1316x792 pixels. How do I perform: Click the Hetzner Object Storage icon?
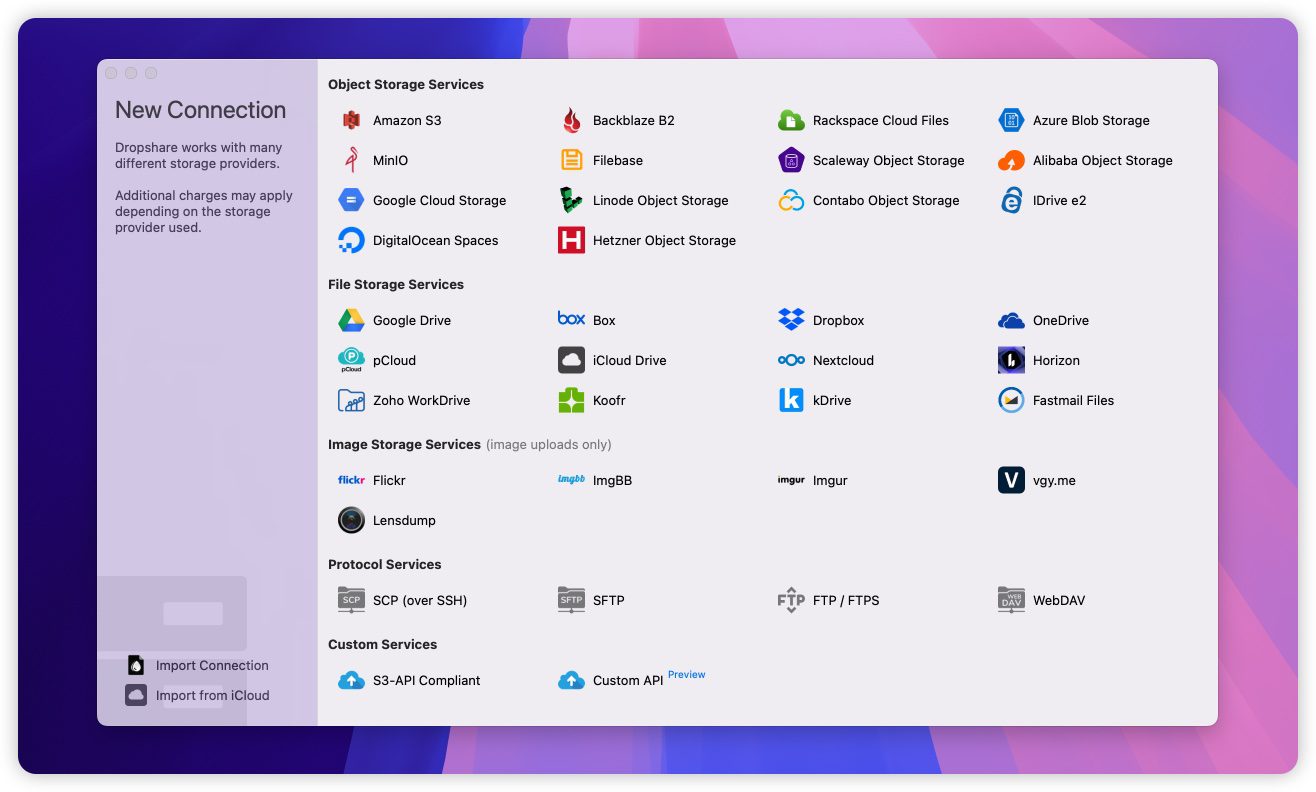(571, 240)
